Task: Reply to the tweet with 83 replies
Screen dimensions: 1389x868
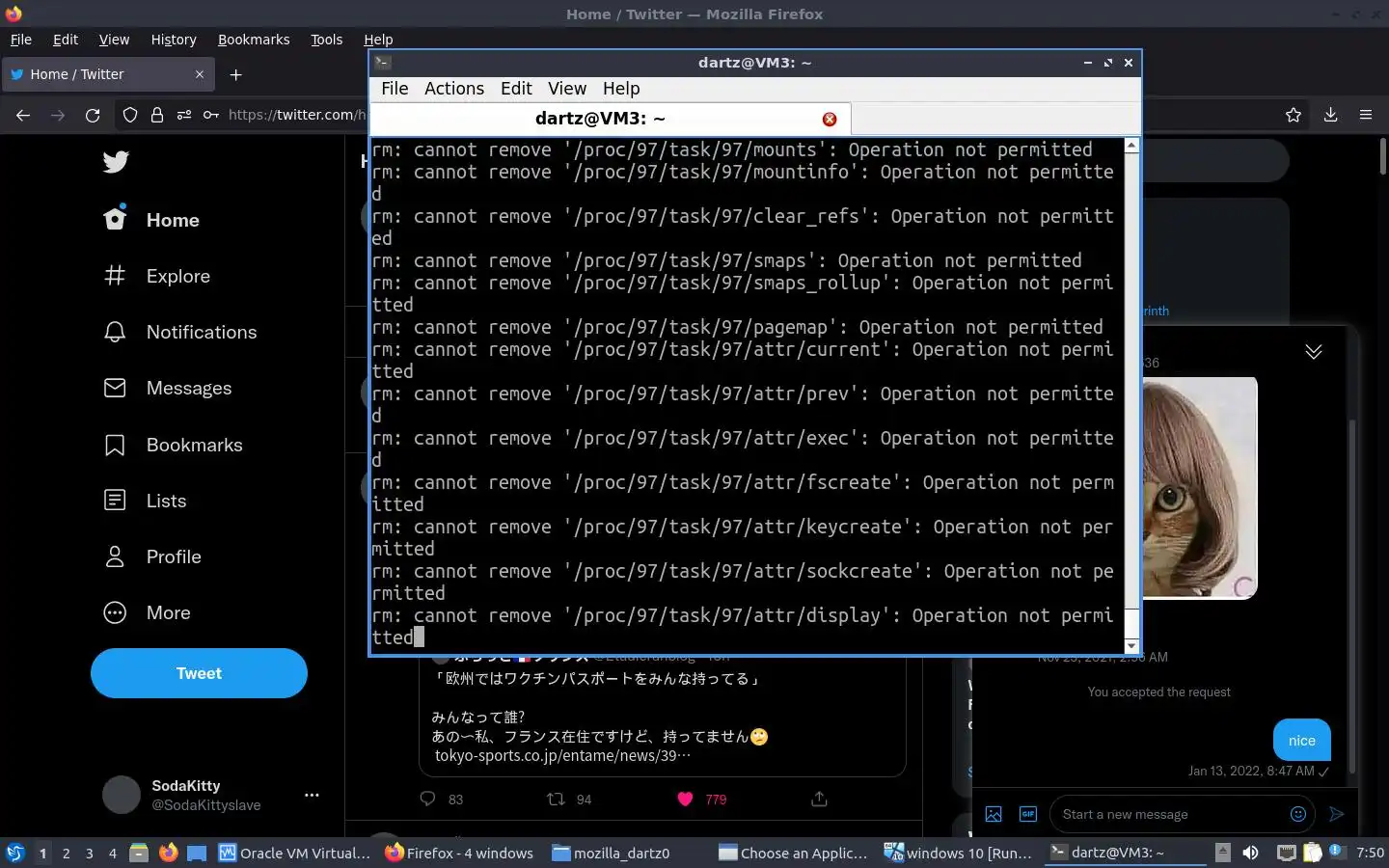Action: pos(428,799)
